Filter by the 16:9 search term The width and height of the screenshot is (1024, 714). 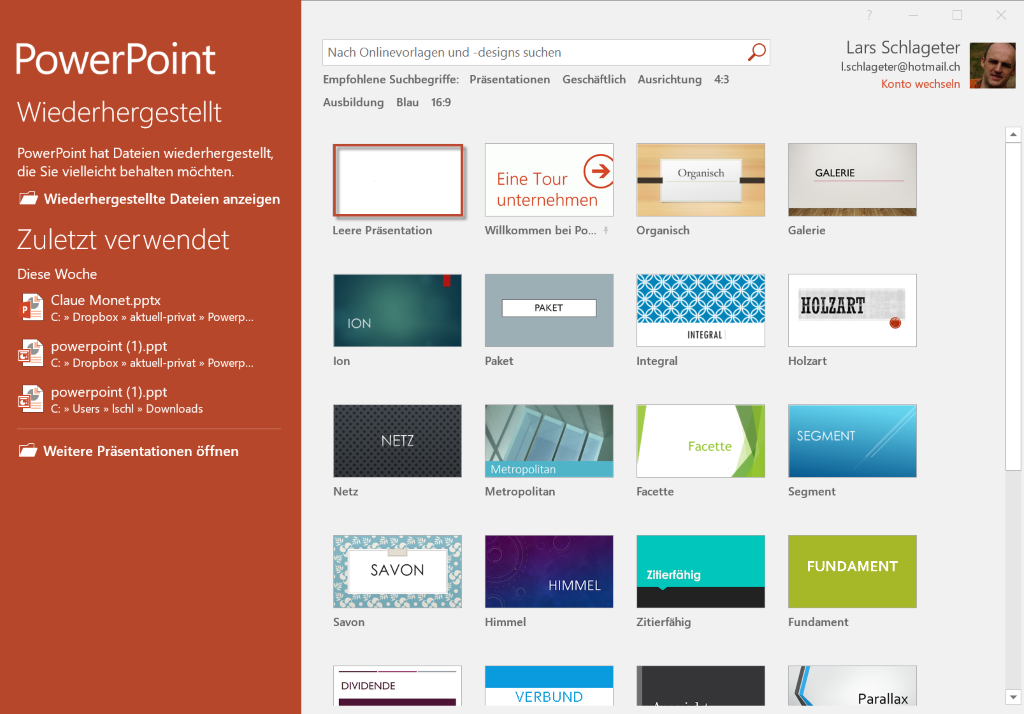pos(441,102)
